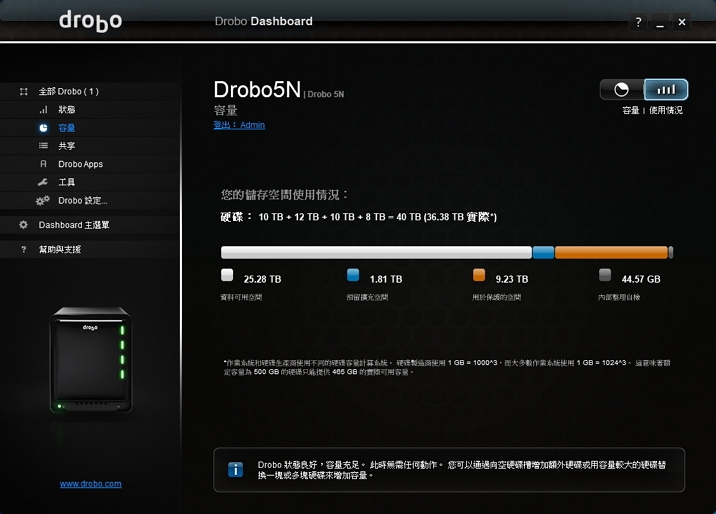
Task: Click the help and support question icon
Action: [24, 249]
